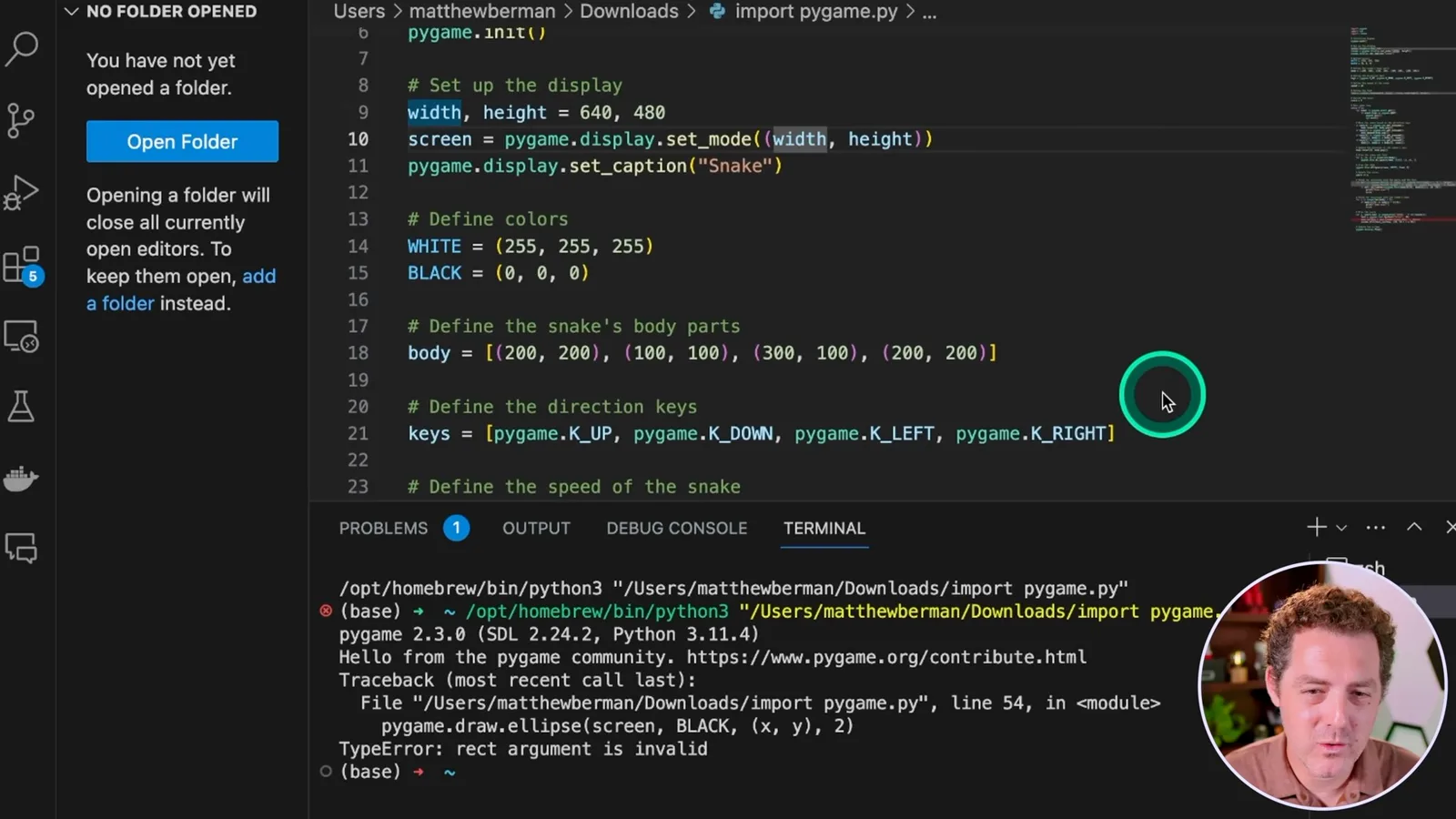This screenshot has width=1456, height=819.
Task: Open the Run and Debug view
Action: 22,192
